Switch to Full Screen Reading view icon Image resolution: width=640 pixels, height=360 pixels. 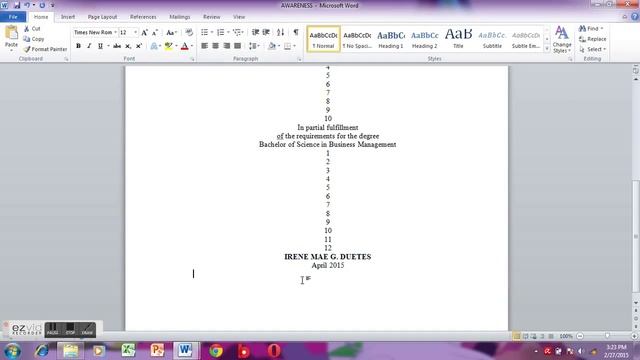(525, 336)
